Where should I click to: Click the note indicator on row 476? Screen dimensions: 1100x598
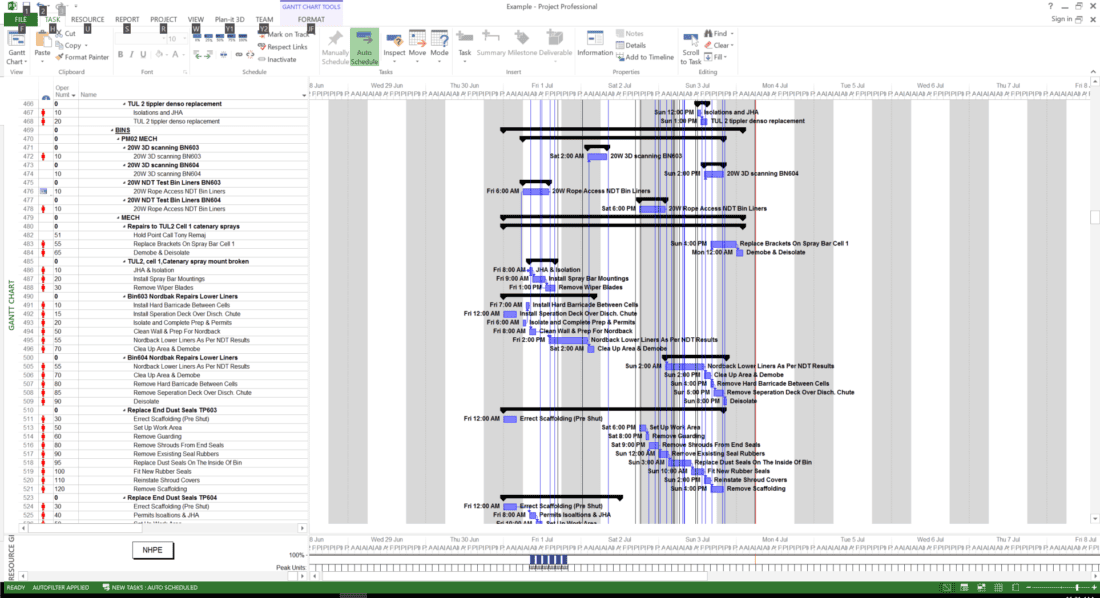click(43, 191)
